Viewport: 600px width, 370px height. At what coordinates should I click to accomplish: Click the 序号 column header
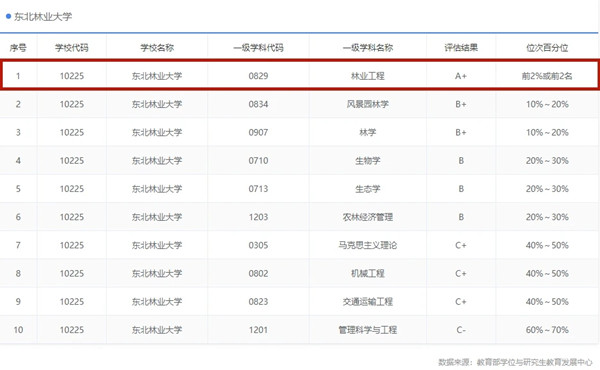[x=18, y=48]
